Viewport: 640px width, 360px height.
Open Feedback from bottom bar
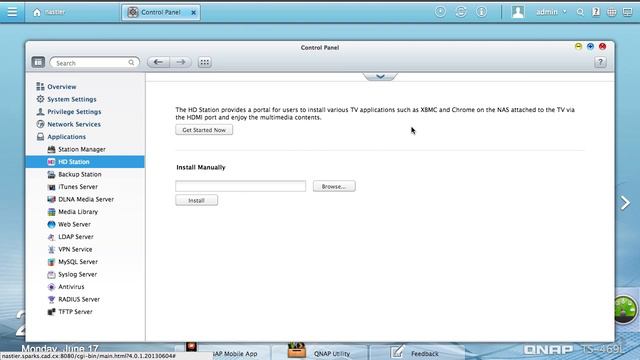click(x=416, y=352)
